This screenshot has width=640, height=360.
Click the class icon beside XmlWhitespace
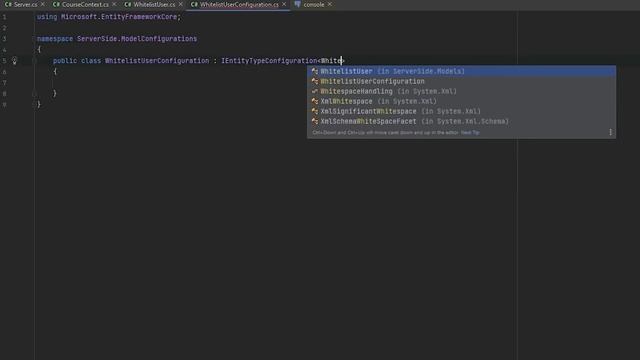click(315, 101)
